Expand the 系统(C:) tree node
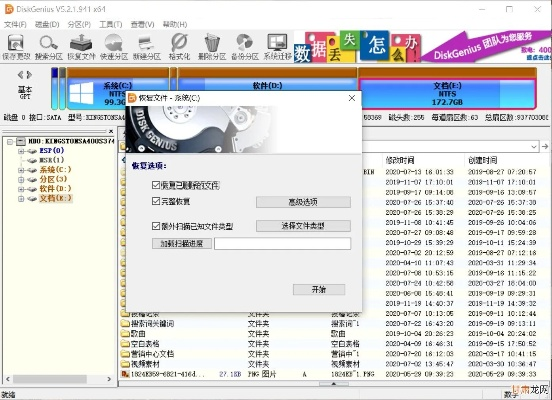The height and width of the screenshot is (400, 552). point(21,170)
